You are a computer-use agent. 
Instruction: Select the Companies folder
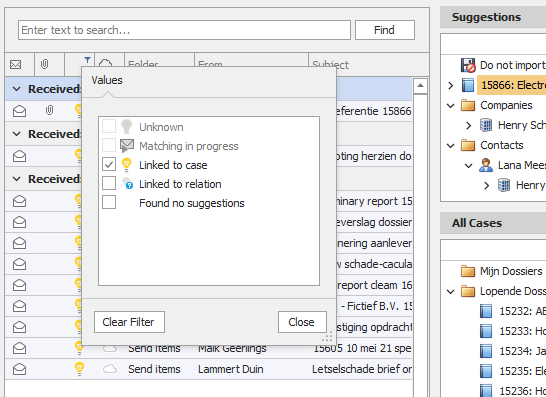pos(506,105)
